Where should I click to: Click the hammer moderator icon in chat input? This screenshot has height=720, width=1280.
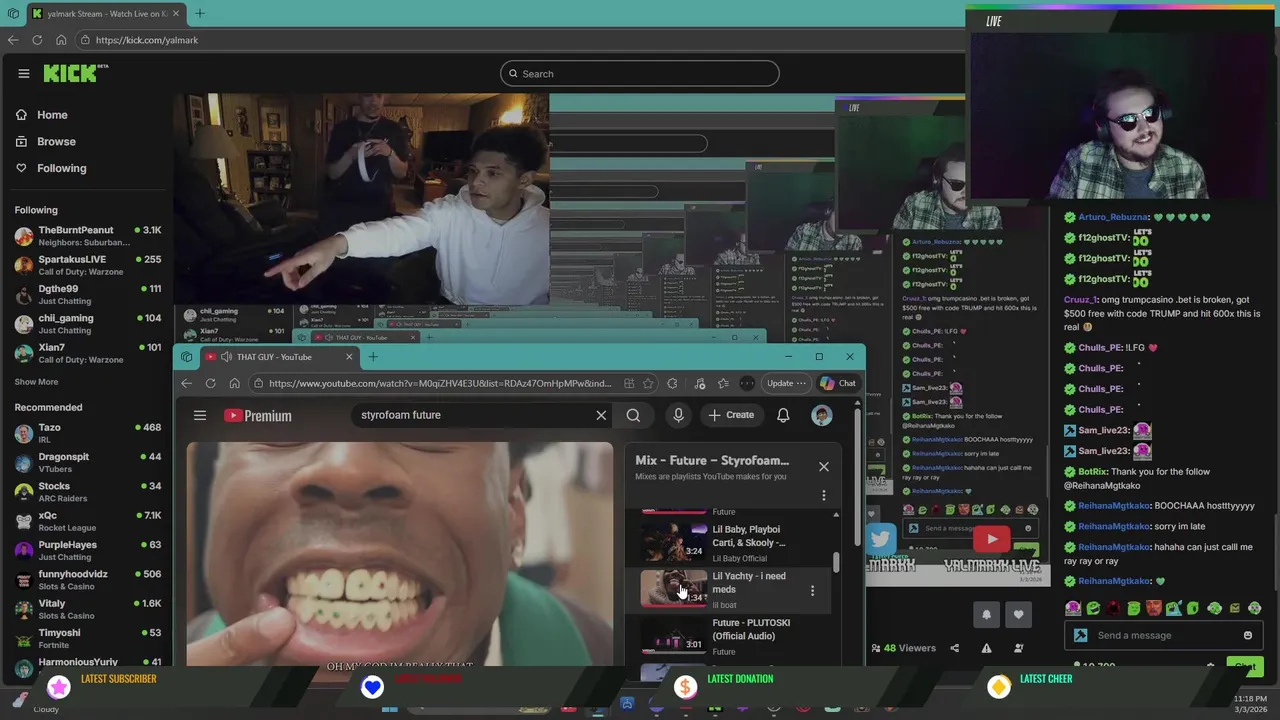click(x=1080, y=635)
